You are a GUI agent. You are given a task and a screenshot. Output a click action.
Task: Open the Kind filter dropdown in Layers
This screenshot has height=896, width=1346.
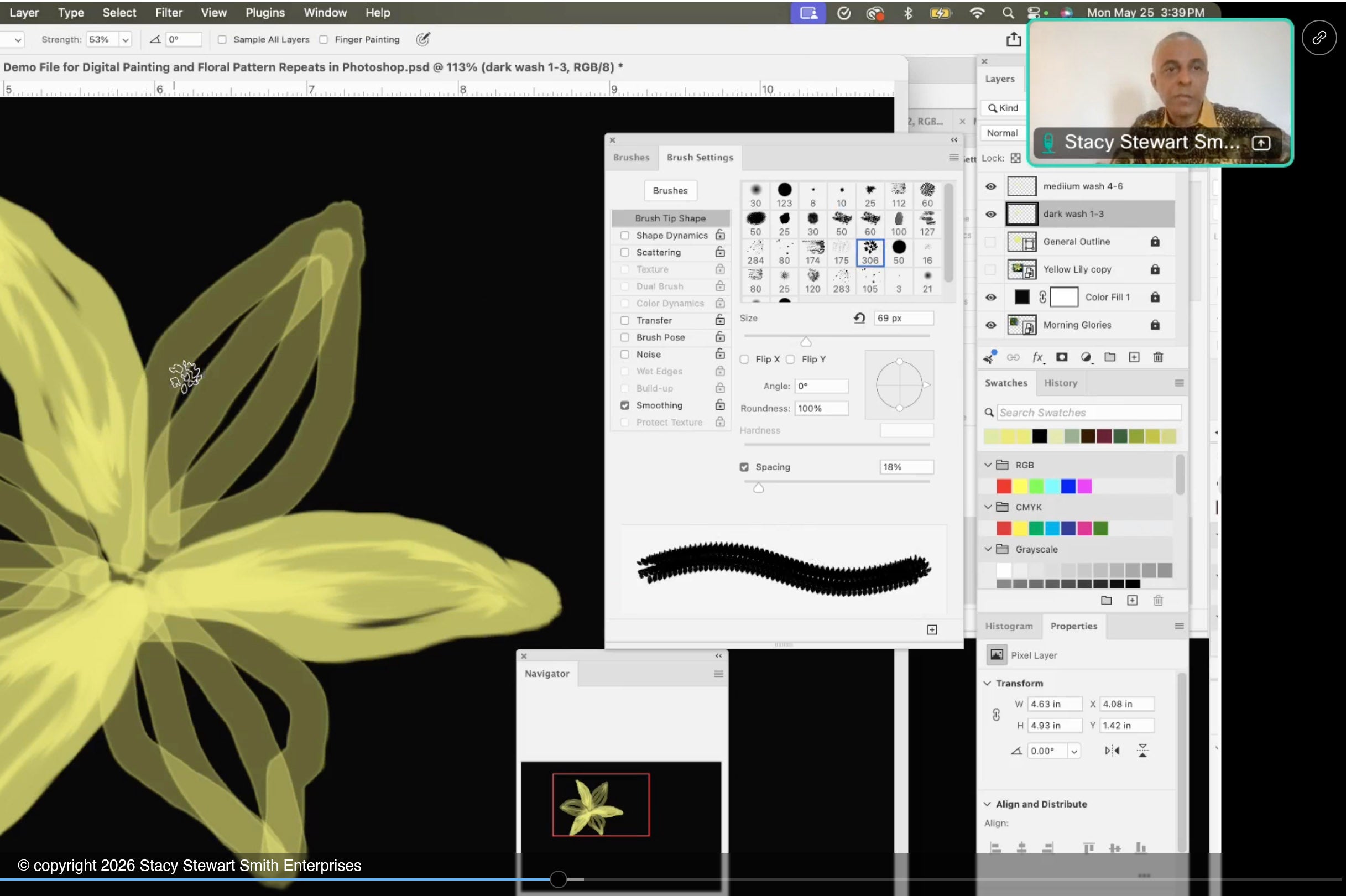pyautogui.click(x=1003, y=107)
